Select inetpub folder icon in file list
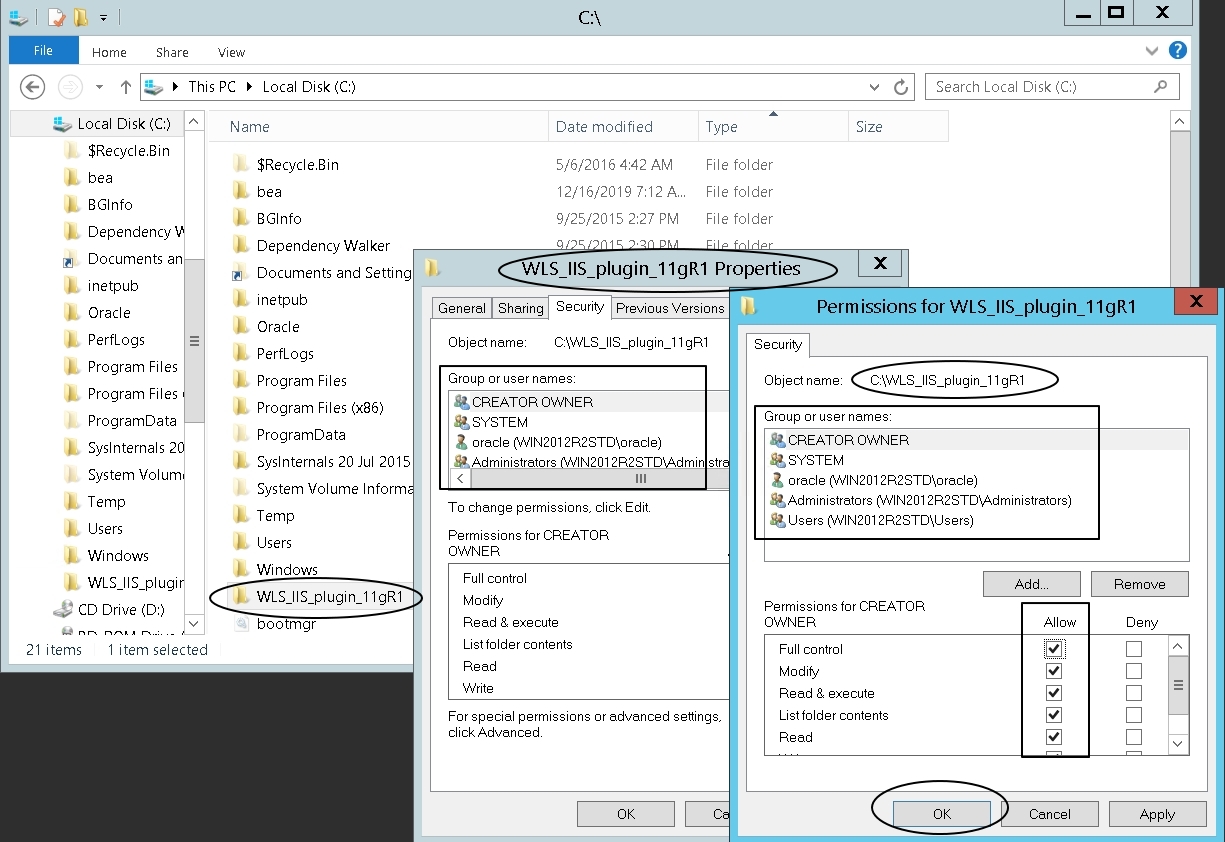Viewport: 1225px width, 842px height. 241,299
